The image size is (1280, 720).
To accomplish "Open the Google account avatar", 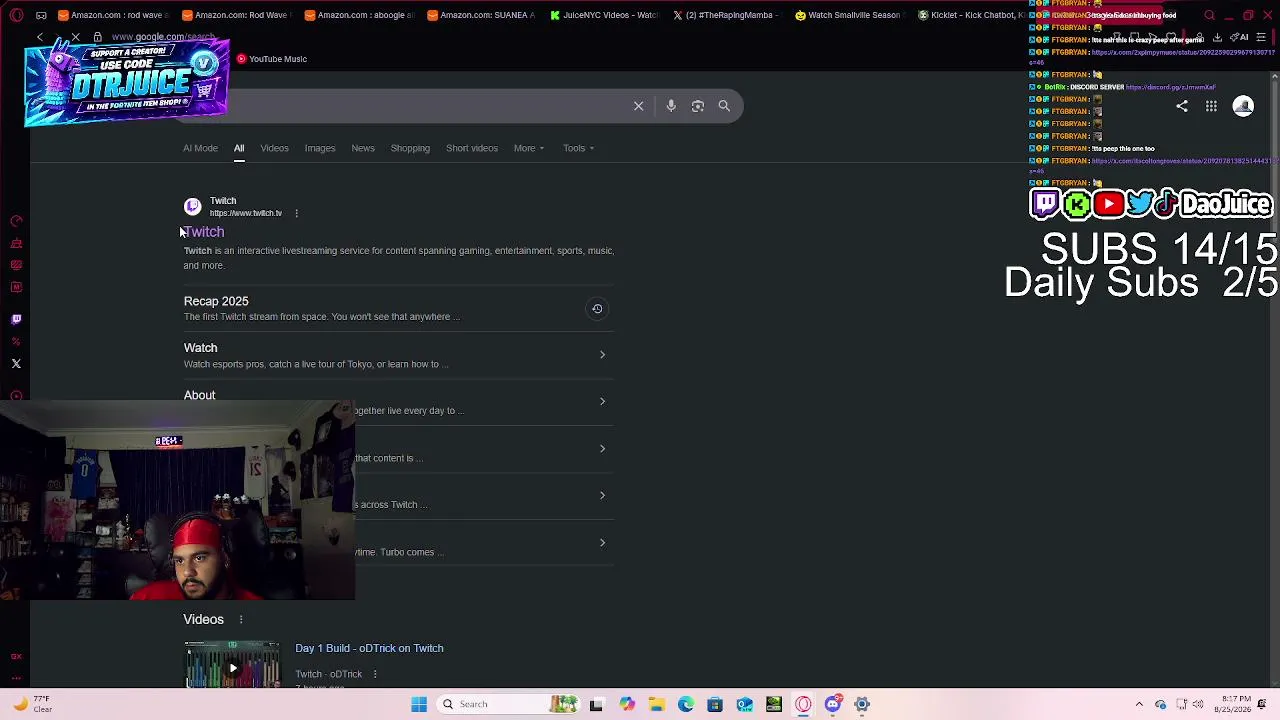I will tap(1243, 106).
